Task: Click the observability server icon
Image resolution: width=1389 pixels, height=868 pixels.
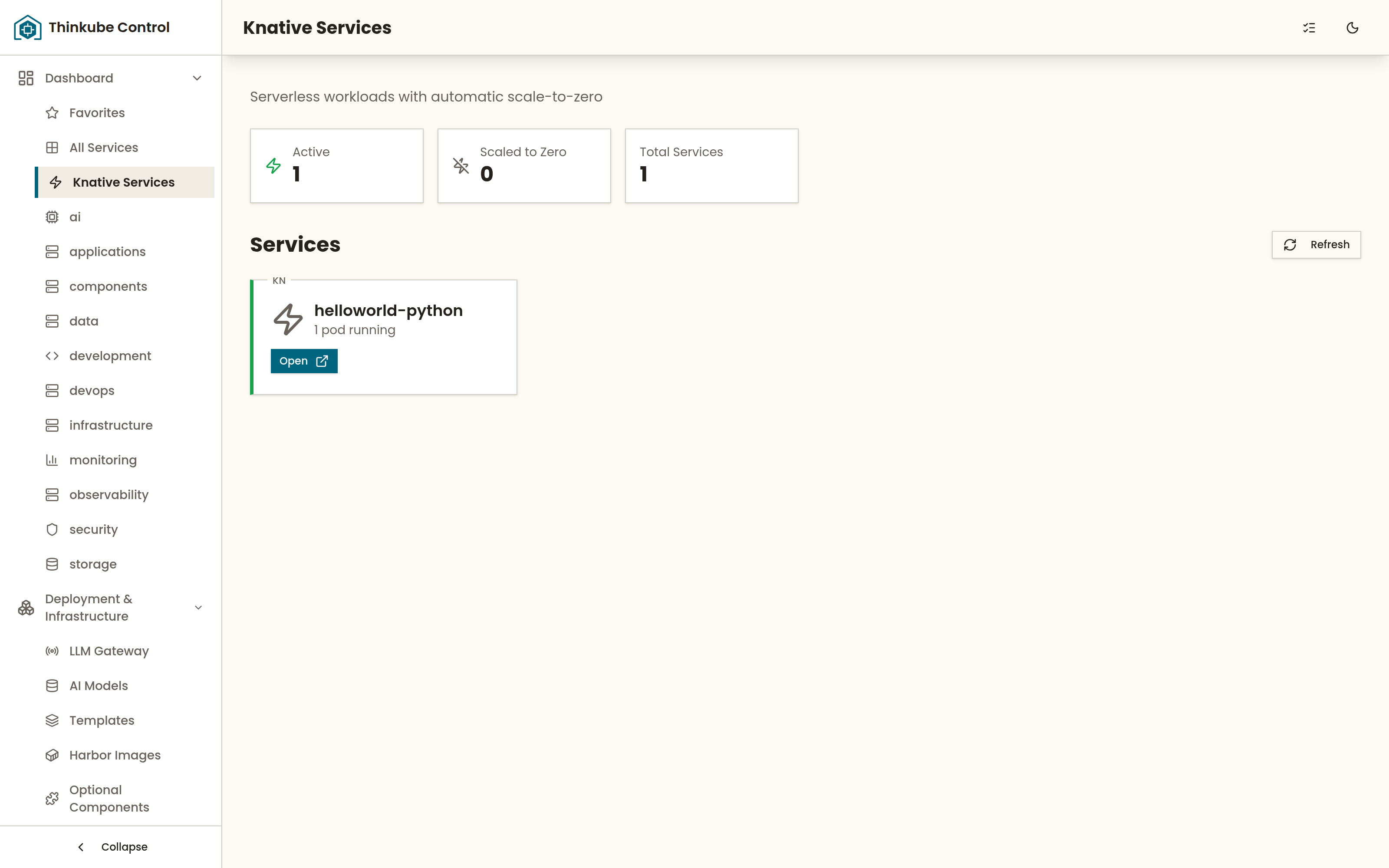Action: [52, 495]
